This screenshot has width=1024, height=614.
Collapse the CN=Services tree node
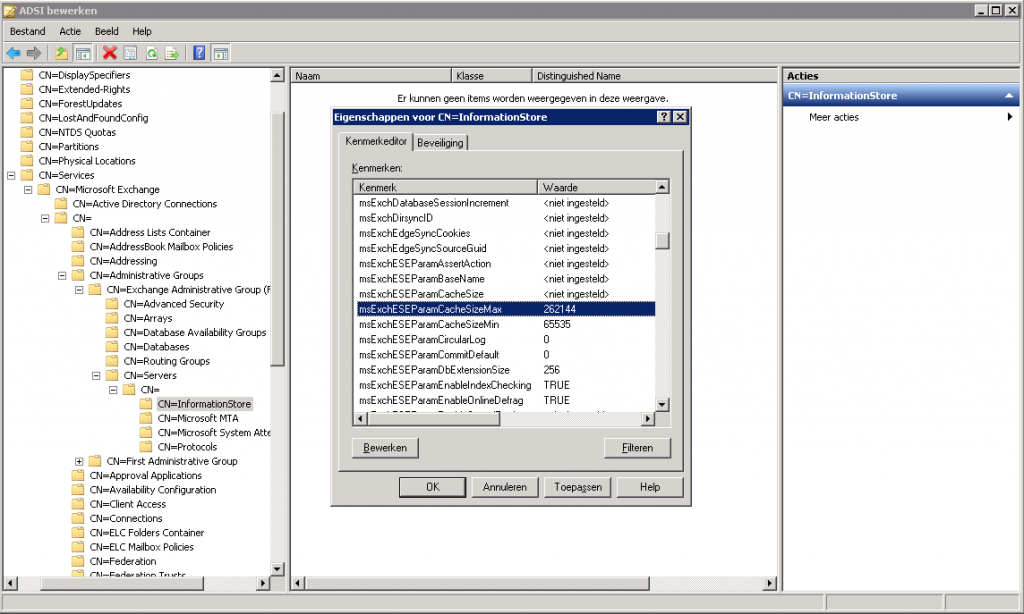[x=11, y=175]
